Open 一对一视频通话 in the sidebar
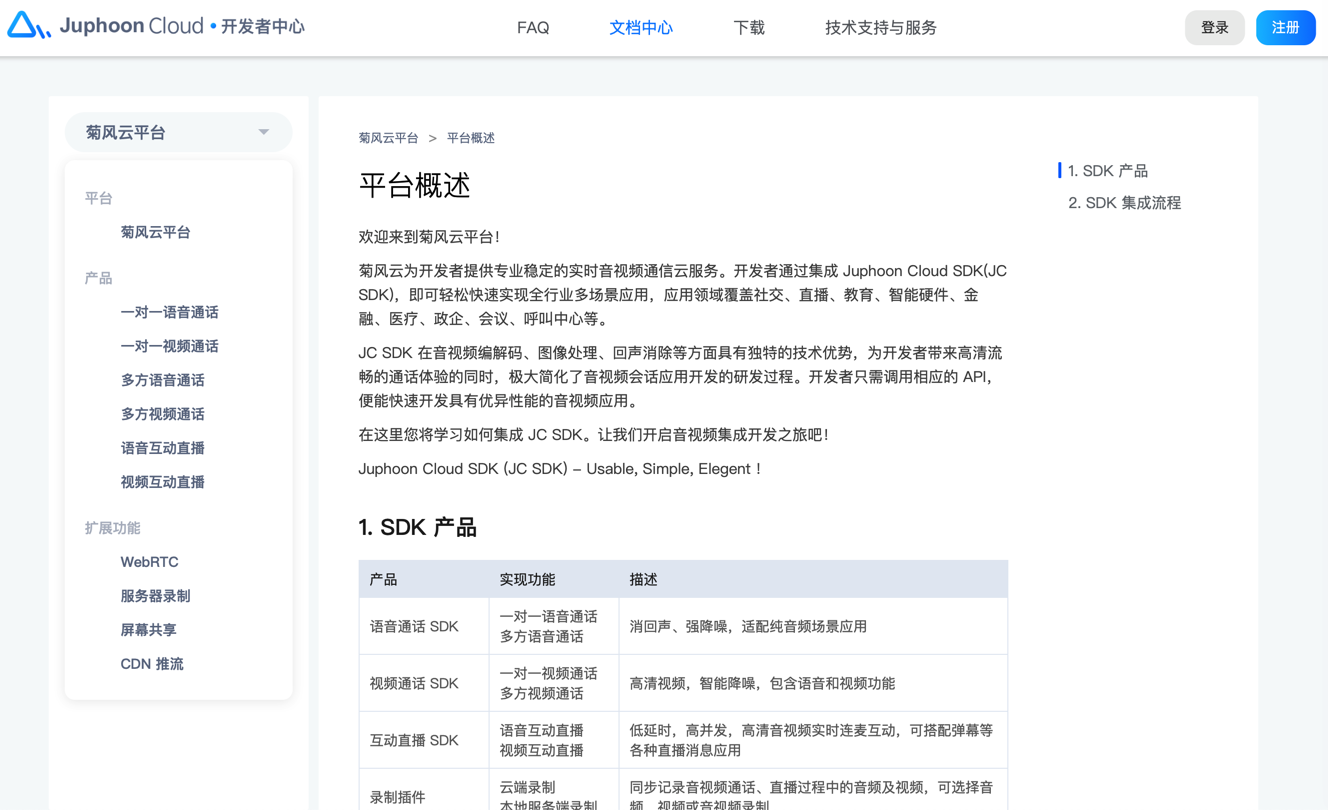Viewport: 1328px width, 810px height. tap(170, 346)
